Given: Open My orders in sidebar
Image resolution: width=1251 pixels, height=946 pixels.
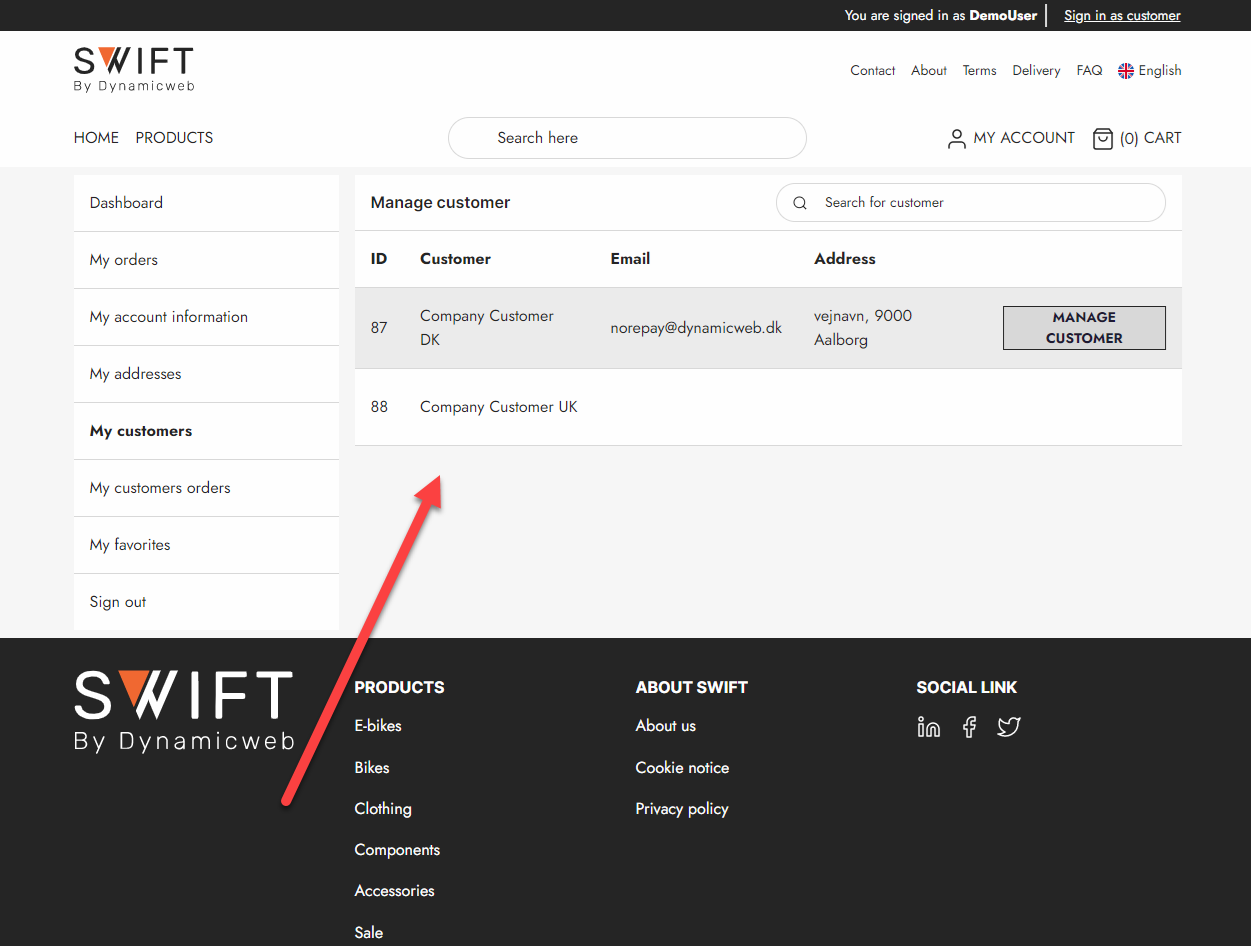Looking at the screenshot, I should (124, 260).
